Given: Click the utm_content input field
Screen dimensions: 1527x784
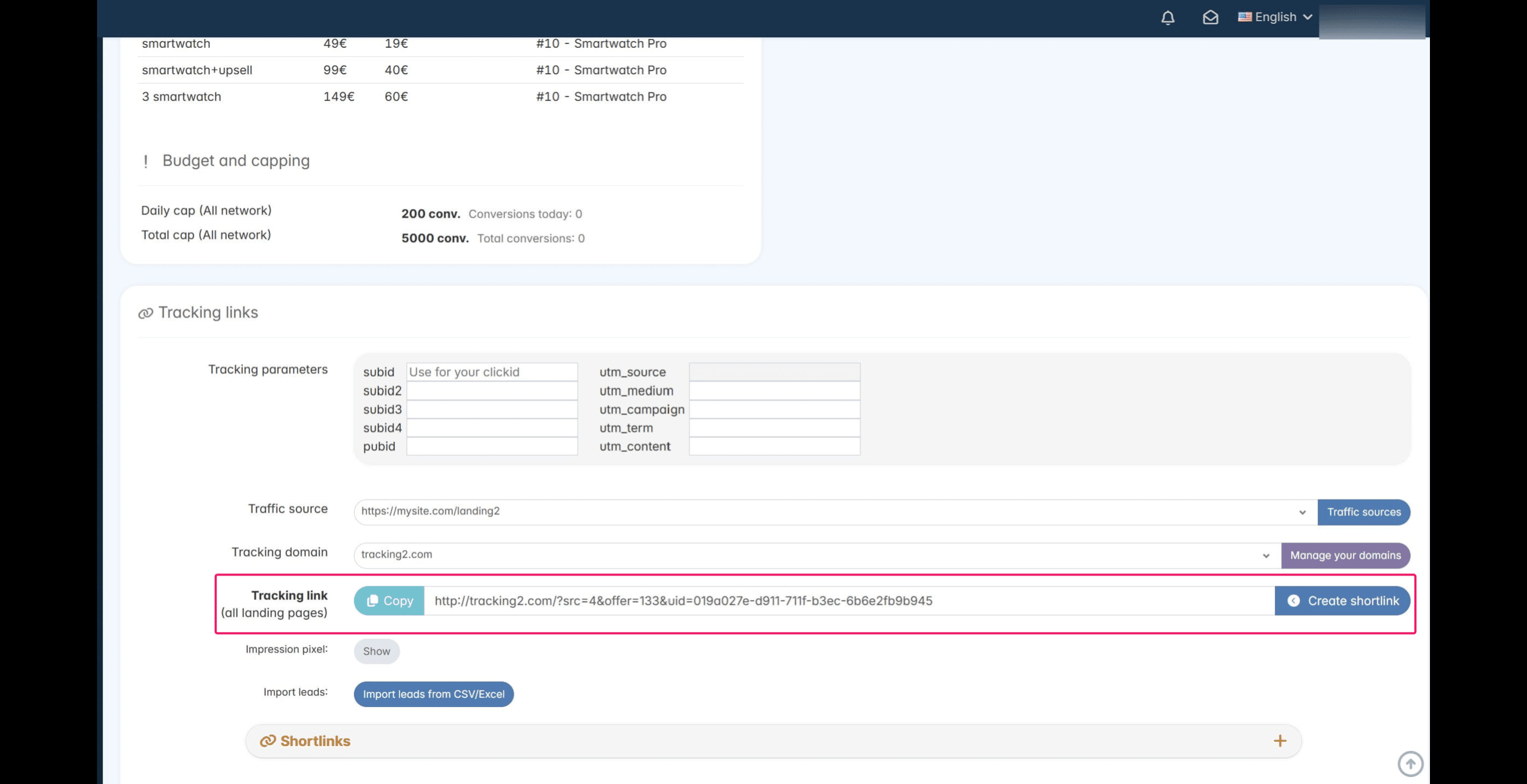Looking at the screenshot, I should pyautogui.click(x=774, y=446).
